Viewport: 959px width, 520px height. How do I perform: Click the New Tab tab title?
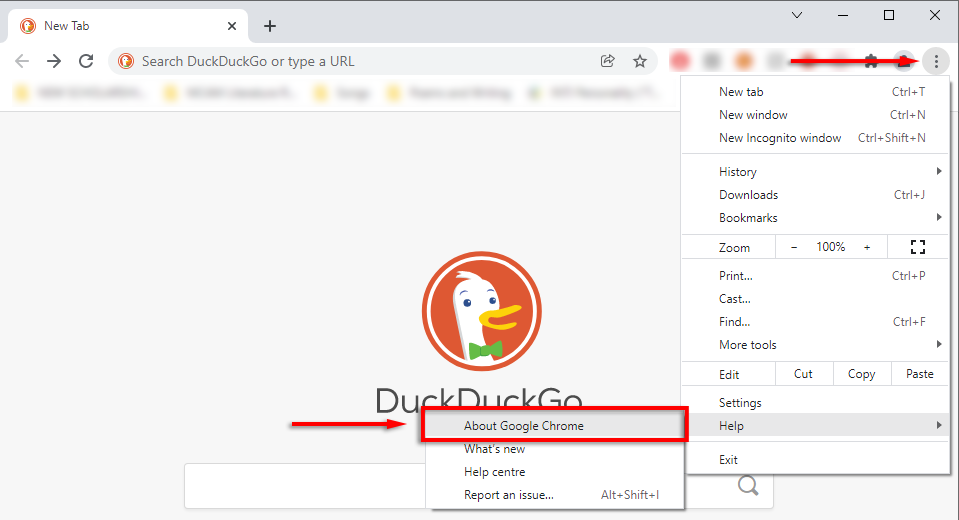[x=67, y=26]
